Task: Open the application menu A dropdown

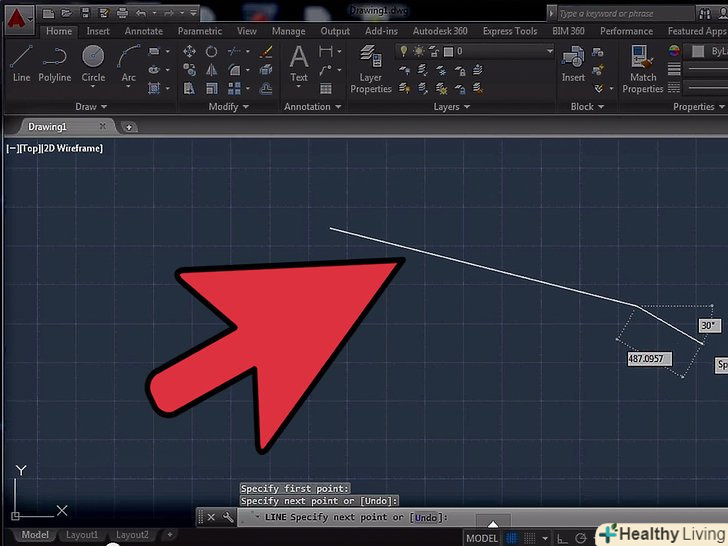Action: point(20,20)
